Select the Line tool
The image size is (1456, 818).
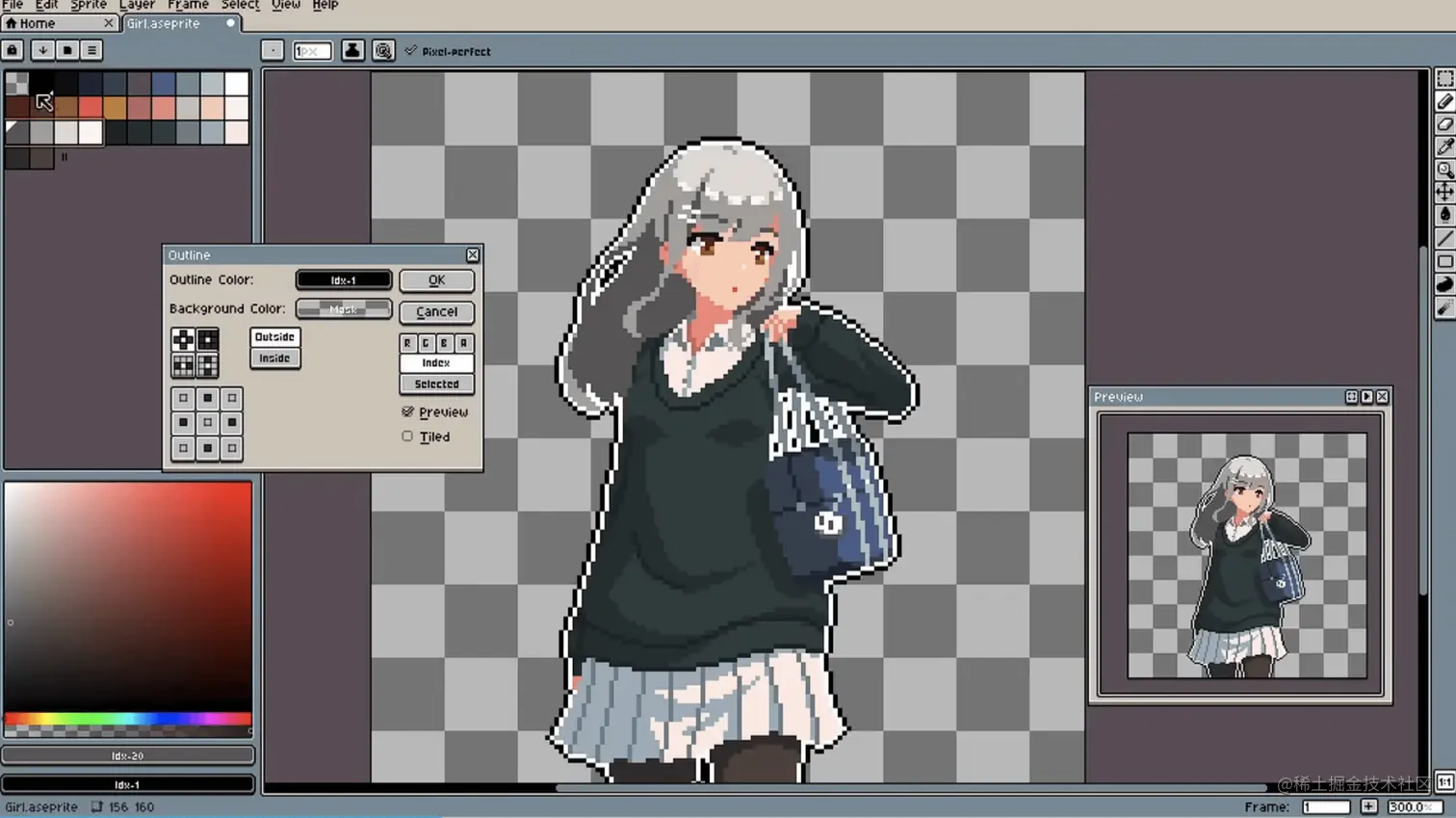(x=1444, y=239)
